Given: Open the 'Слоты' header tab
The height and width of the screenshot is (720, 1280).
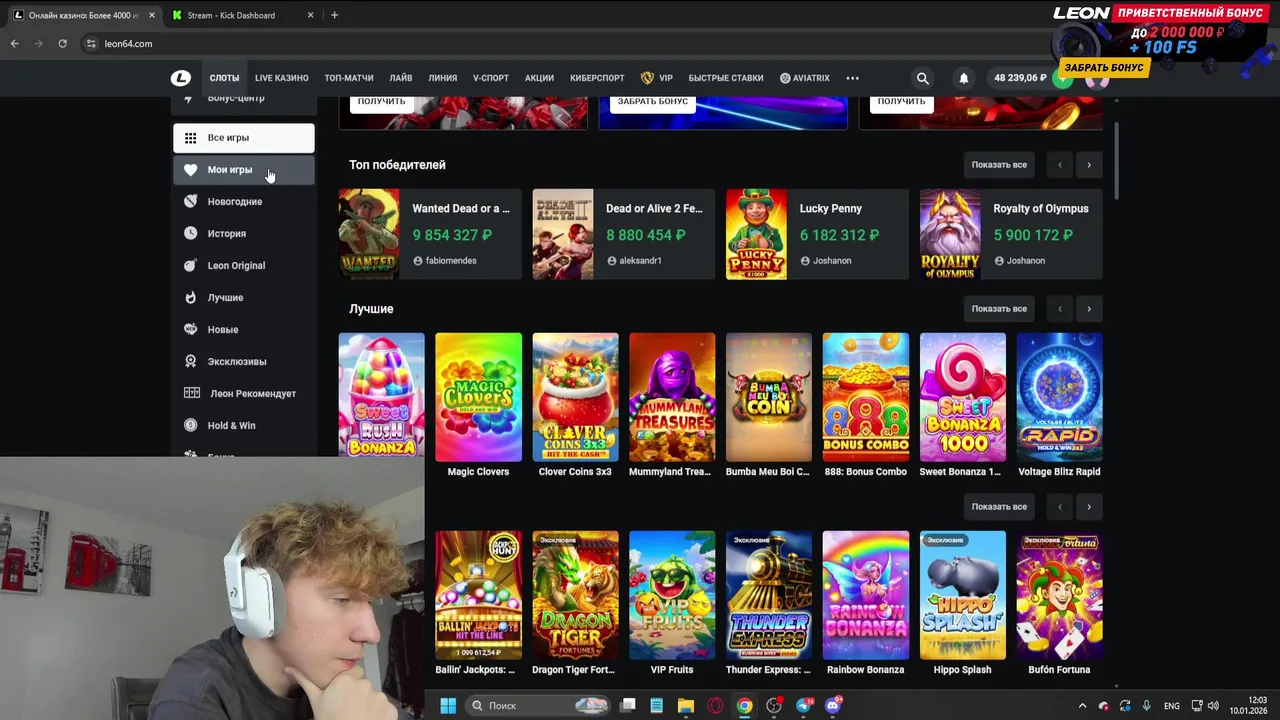Looking at the screenshot, I should 224,78.
